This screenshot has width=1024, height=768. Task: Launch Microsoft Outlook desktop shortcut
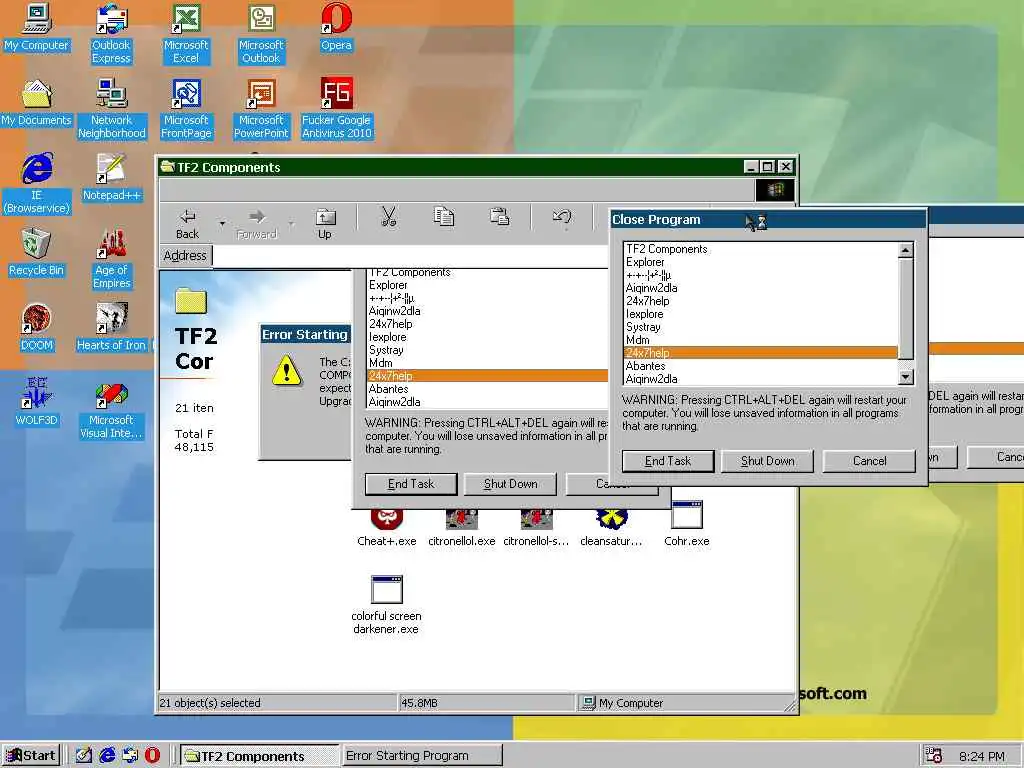coord(261,34)
